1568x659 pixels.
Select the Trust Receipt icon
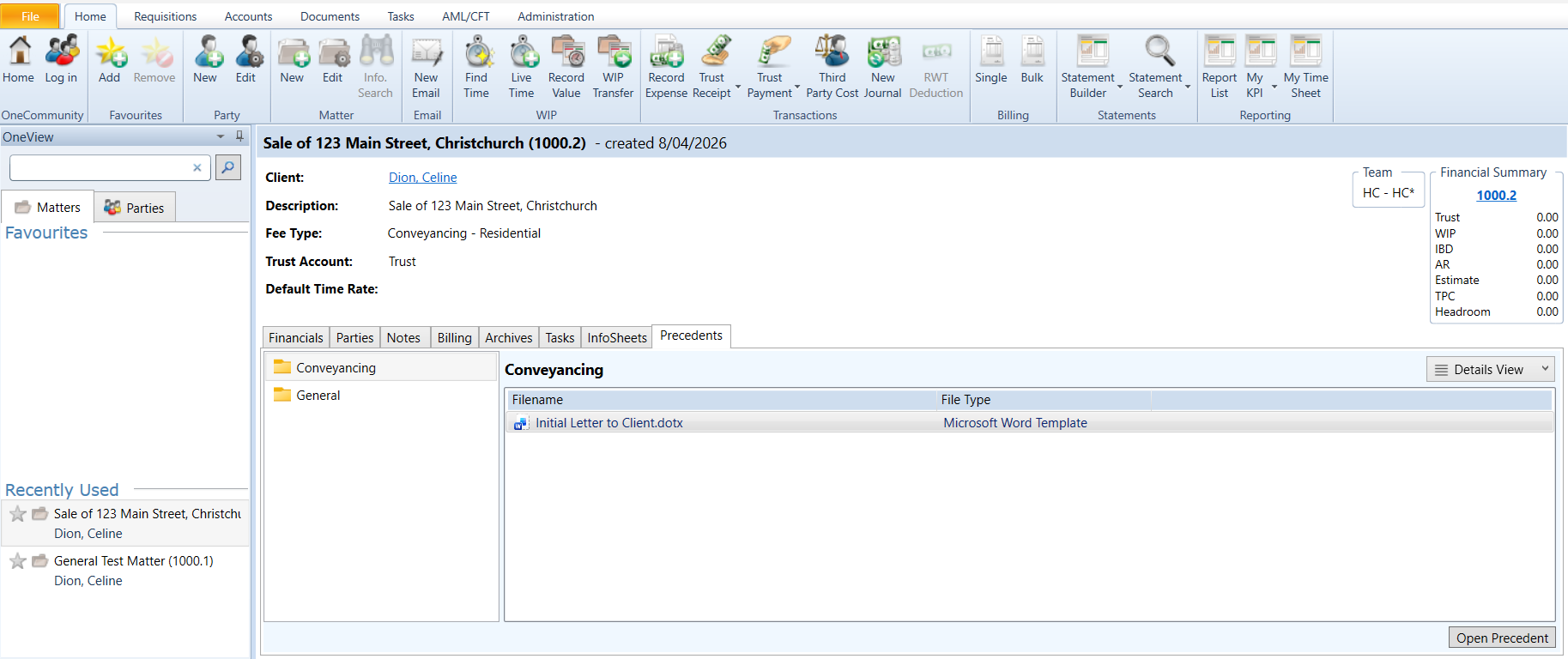712,67
